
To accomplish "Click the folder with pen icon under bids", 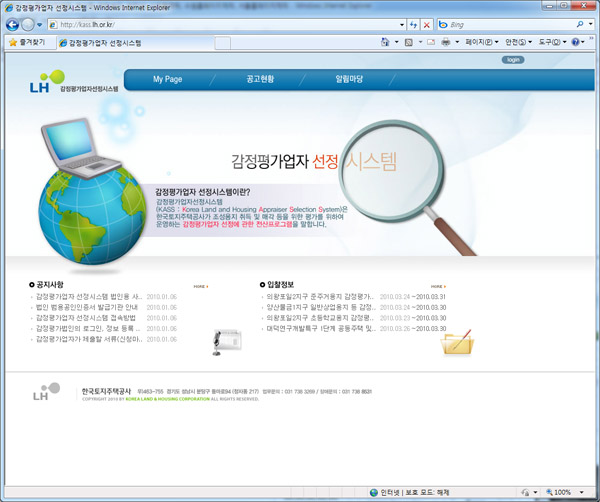I will pos(458,342).
